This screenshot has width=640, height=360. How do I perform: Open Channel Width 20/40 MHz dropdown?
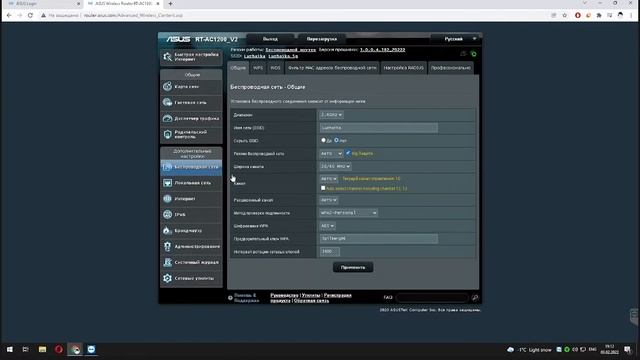point(335,167)
